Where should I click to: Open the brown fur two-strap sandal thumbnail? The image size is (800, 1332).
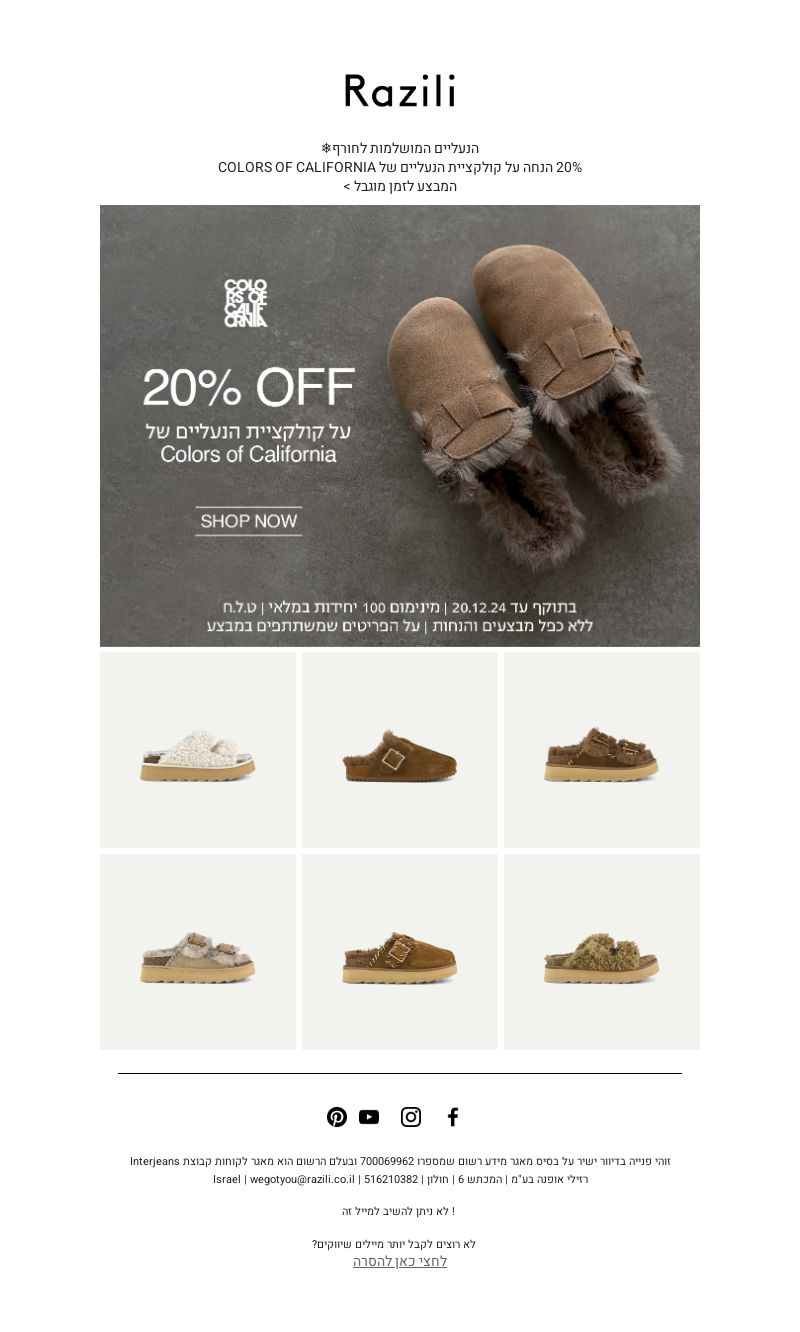[x=602, y=750]
